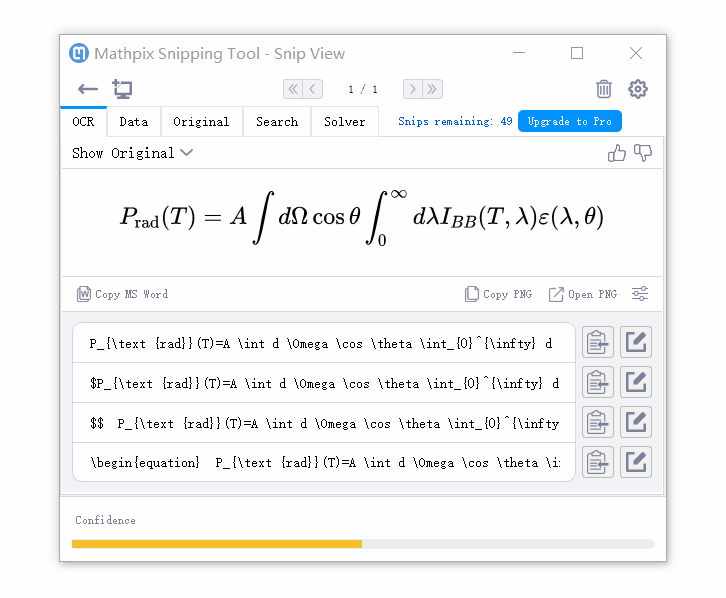Image resolution: width=726 pixels, height=598 pixels.
Task: Go back using the left arrow icon
Action: pyautogui.click(x=88, y=89)
